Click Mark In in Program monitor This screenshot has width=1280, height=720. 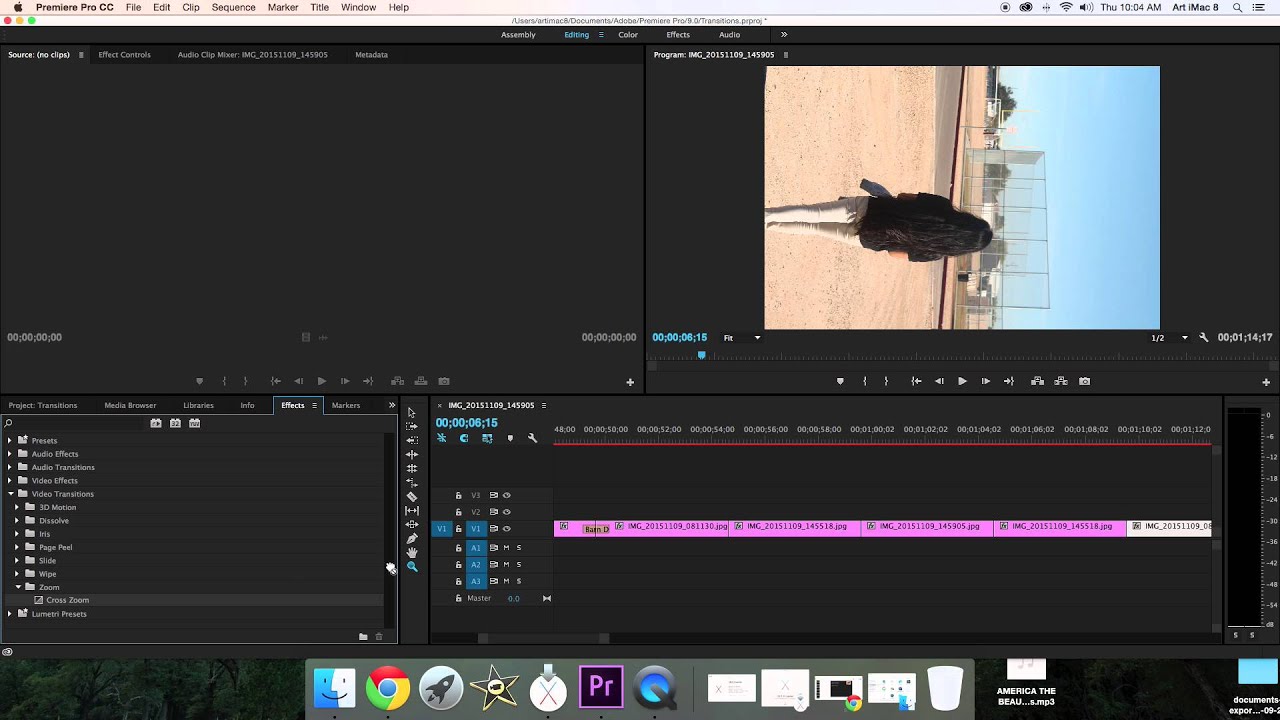click(x=864, y=381)
